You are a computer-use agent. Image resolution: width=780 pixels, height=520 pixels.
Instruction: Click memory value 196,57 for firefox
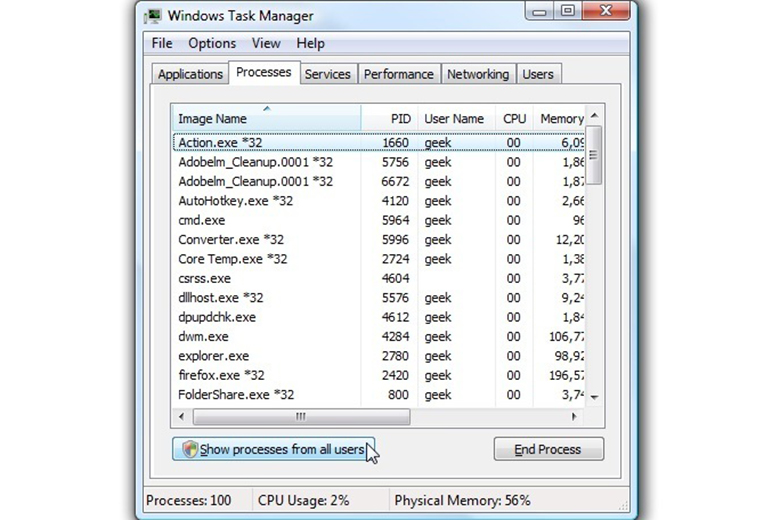click(x=567, y=376)
